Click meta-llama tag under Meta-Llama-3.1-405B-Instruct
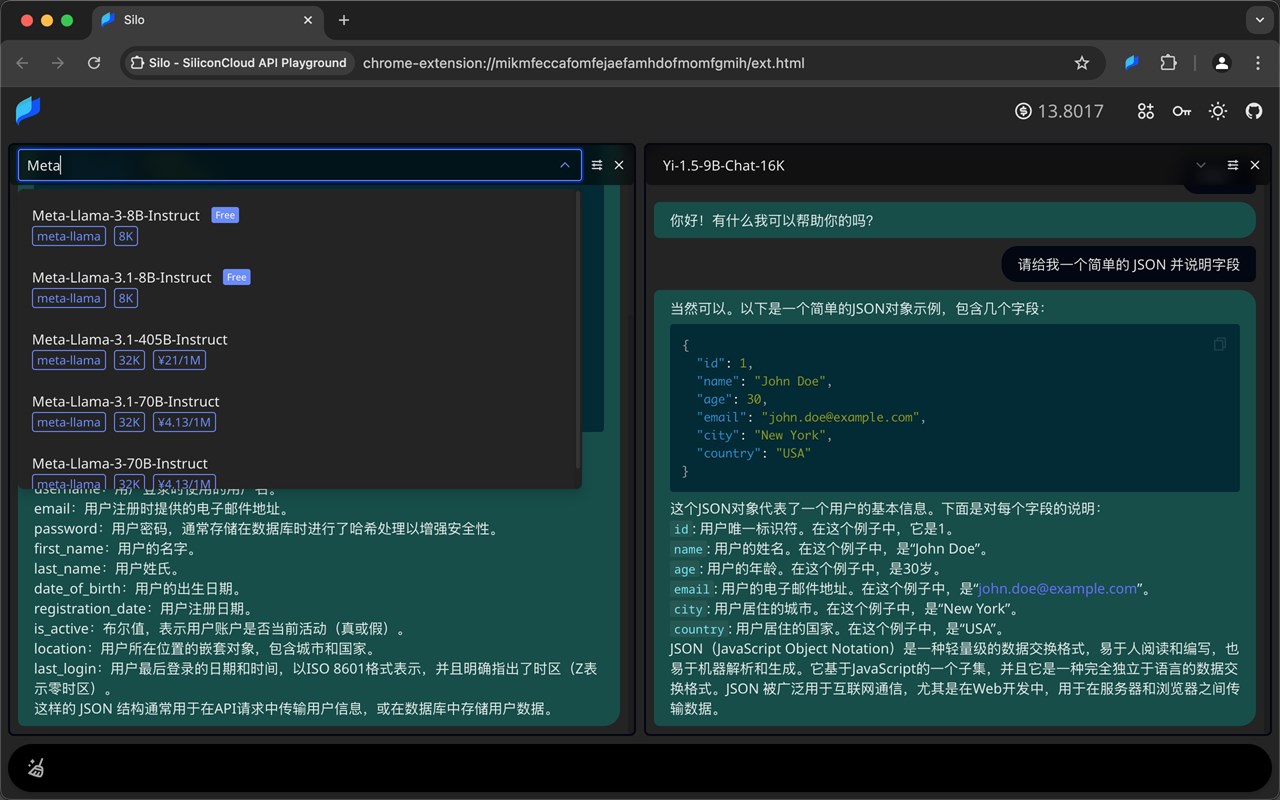1280x800 pixels. [x=69, y=360]
